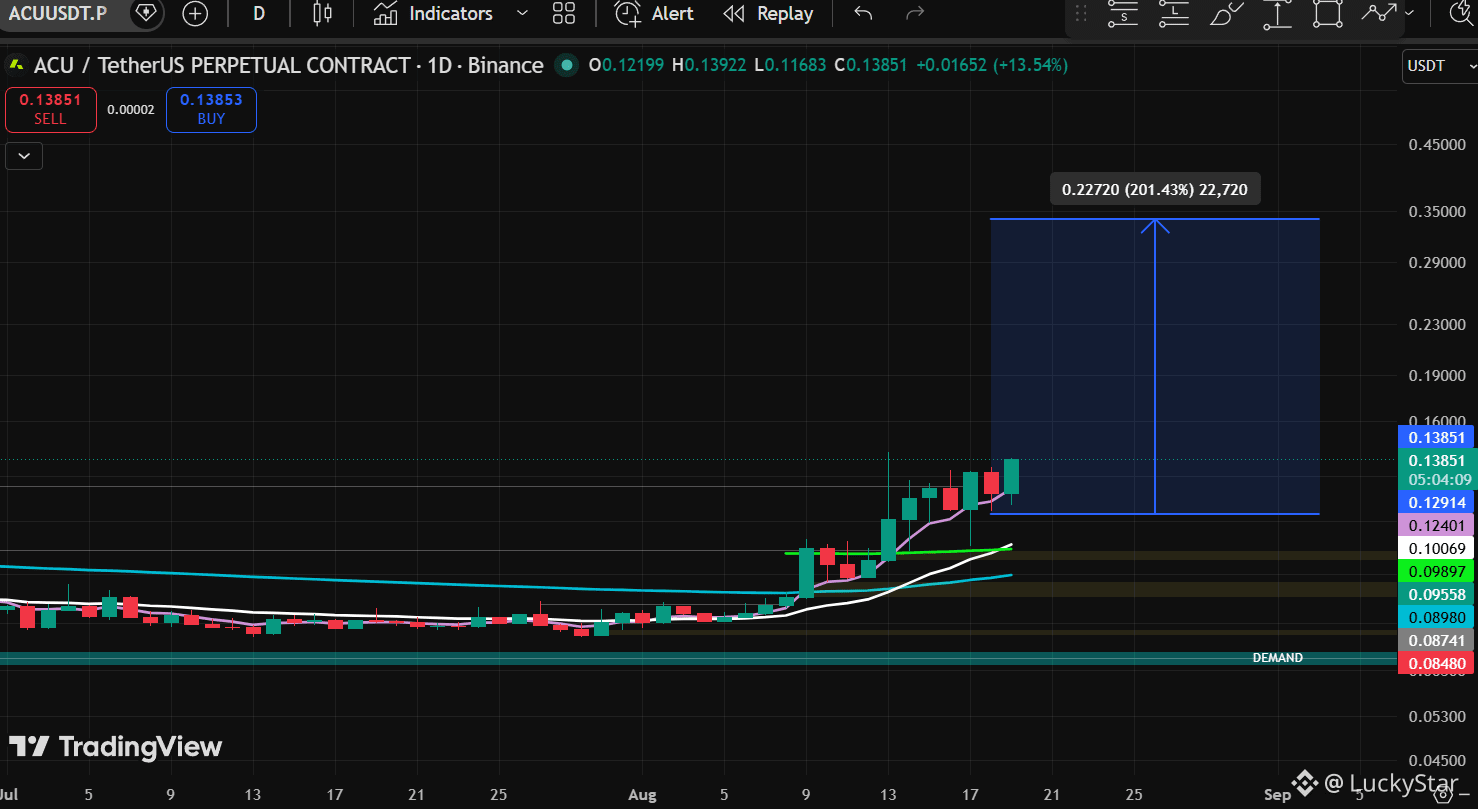The image size is (1478, 809).
Task: Click the green market status dot
Action: pos(567,66)
